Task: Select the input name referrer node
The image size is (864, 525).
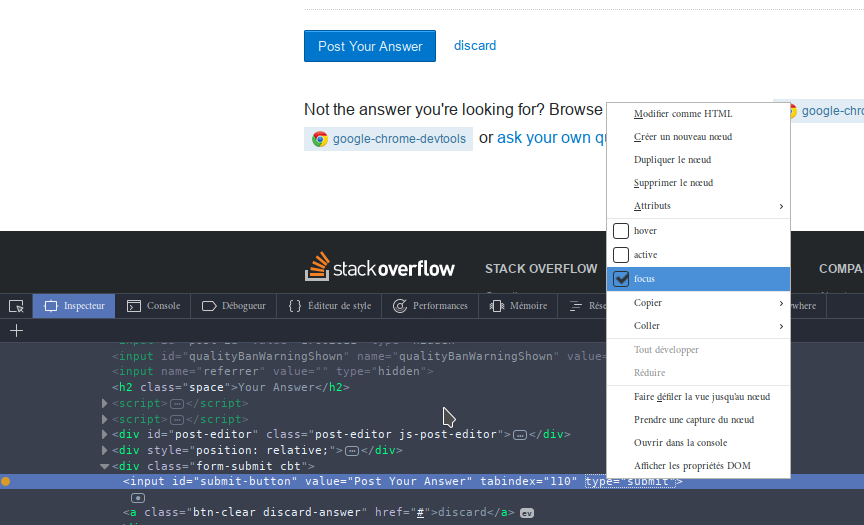Action: 273,371
